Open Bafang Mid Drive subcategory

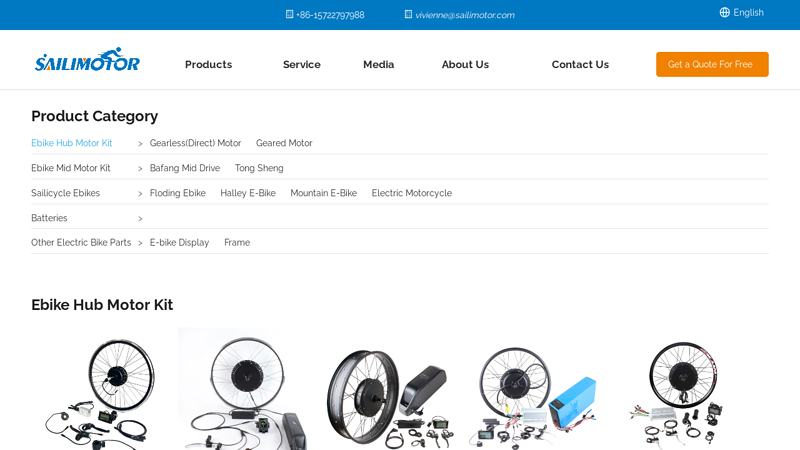(x=185, y=168)
